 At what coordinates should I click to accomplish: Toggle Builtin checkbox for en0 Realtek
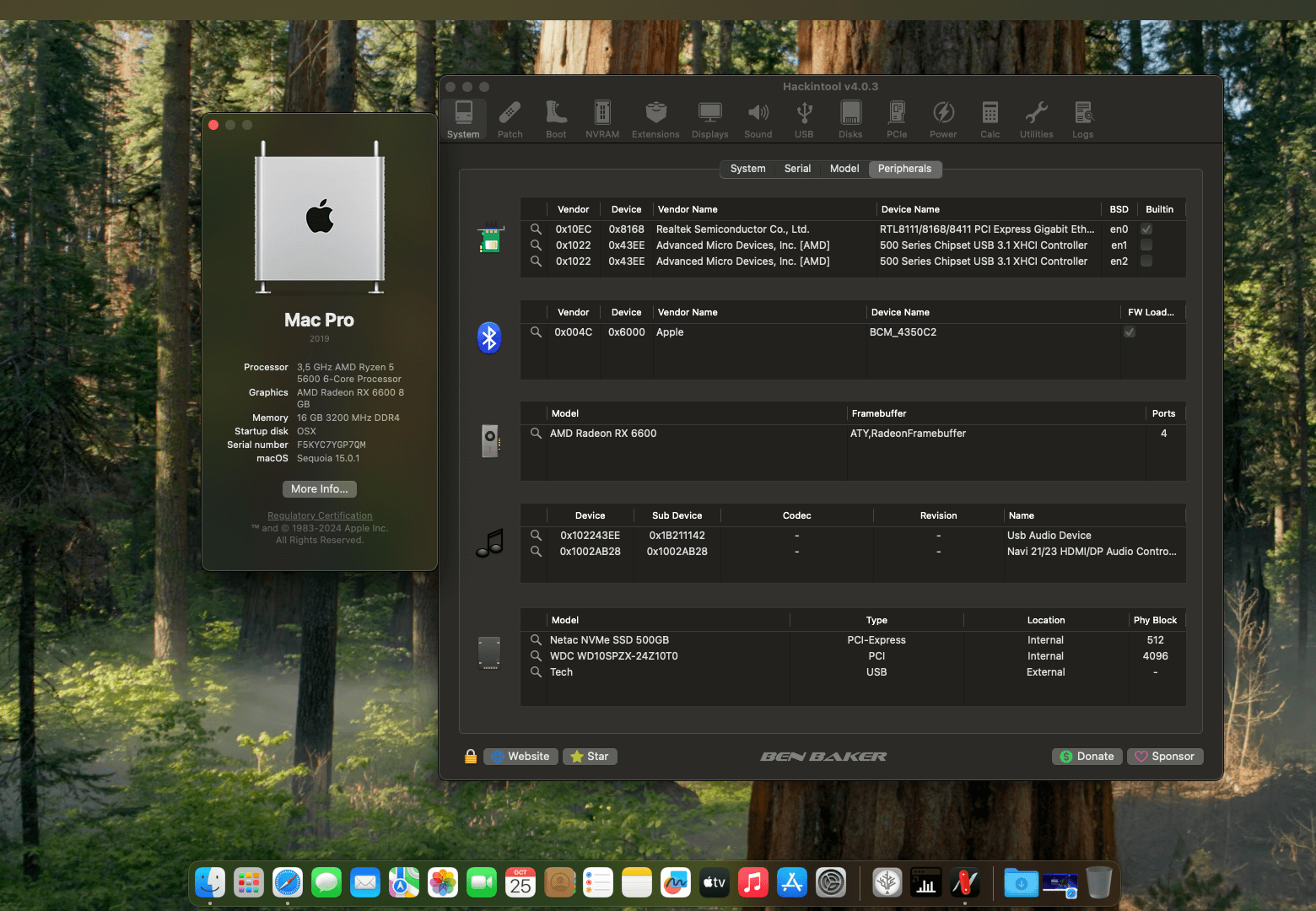point(1146,229)
